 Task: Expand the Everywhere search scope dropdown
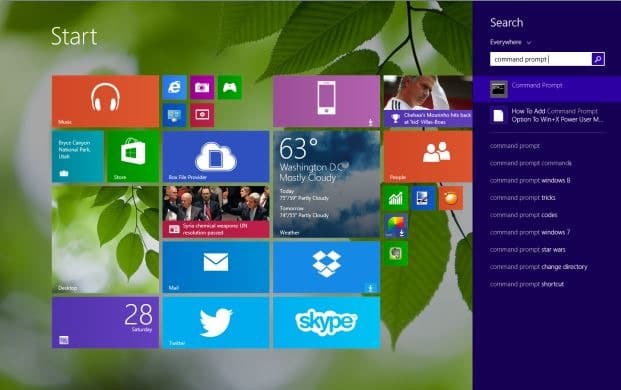tap(510, 42)
